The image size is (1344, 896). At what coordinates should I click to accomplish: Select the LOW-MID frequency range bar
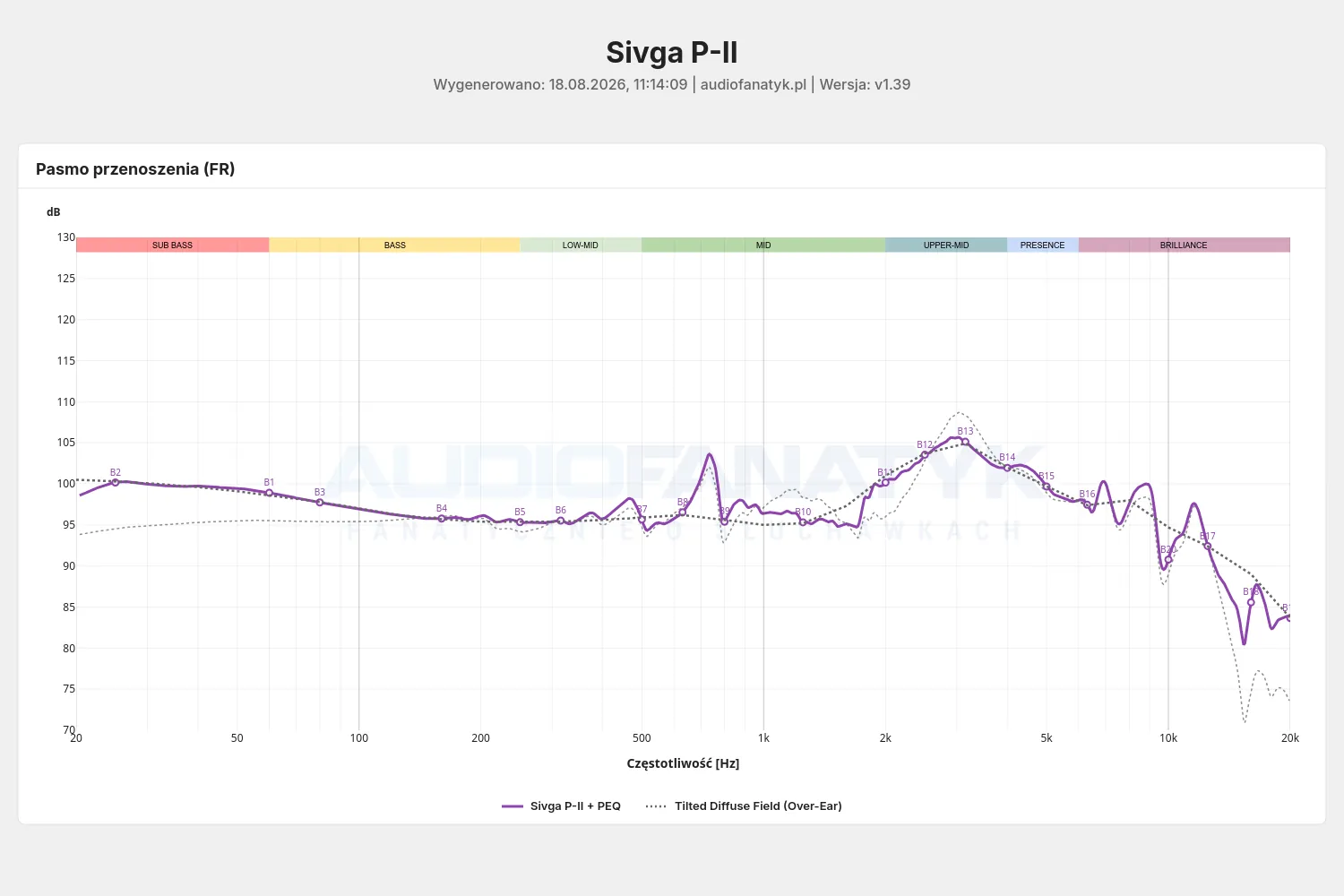tap(581, 245)
